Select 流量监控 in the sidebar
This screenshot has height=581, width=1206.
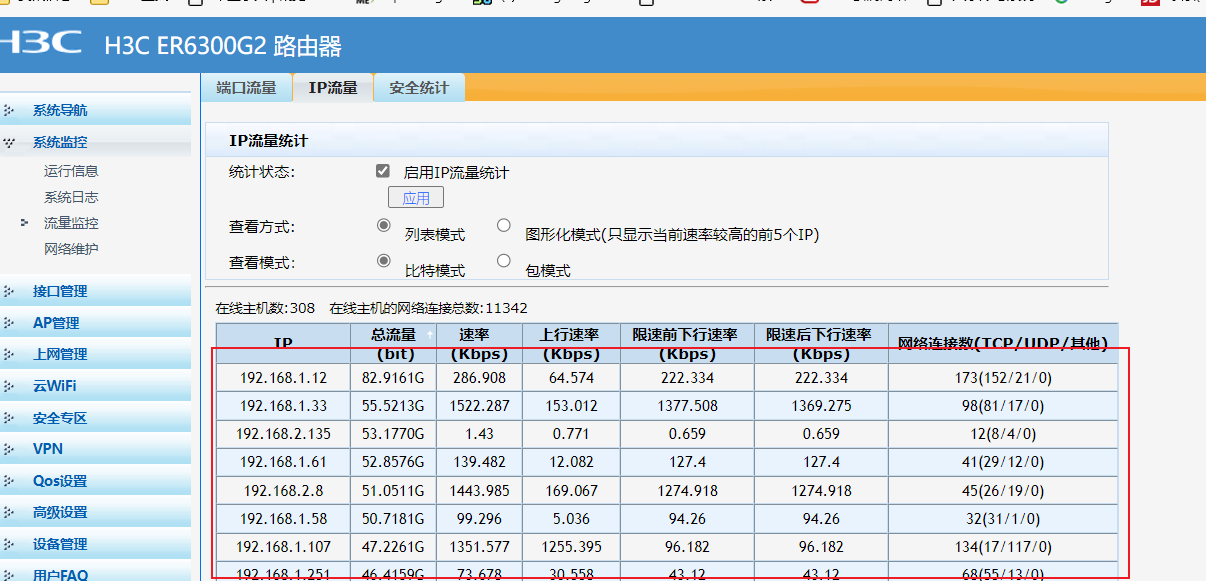click(71, 223)
